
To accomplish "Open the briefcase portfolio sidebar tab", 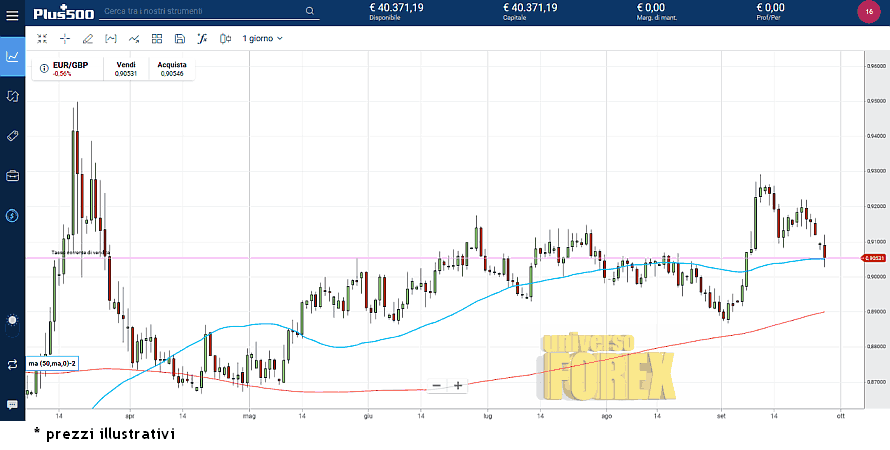I will (12, 176).
